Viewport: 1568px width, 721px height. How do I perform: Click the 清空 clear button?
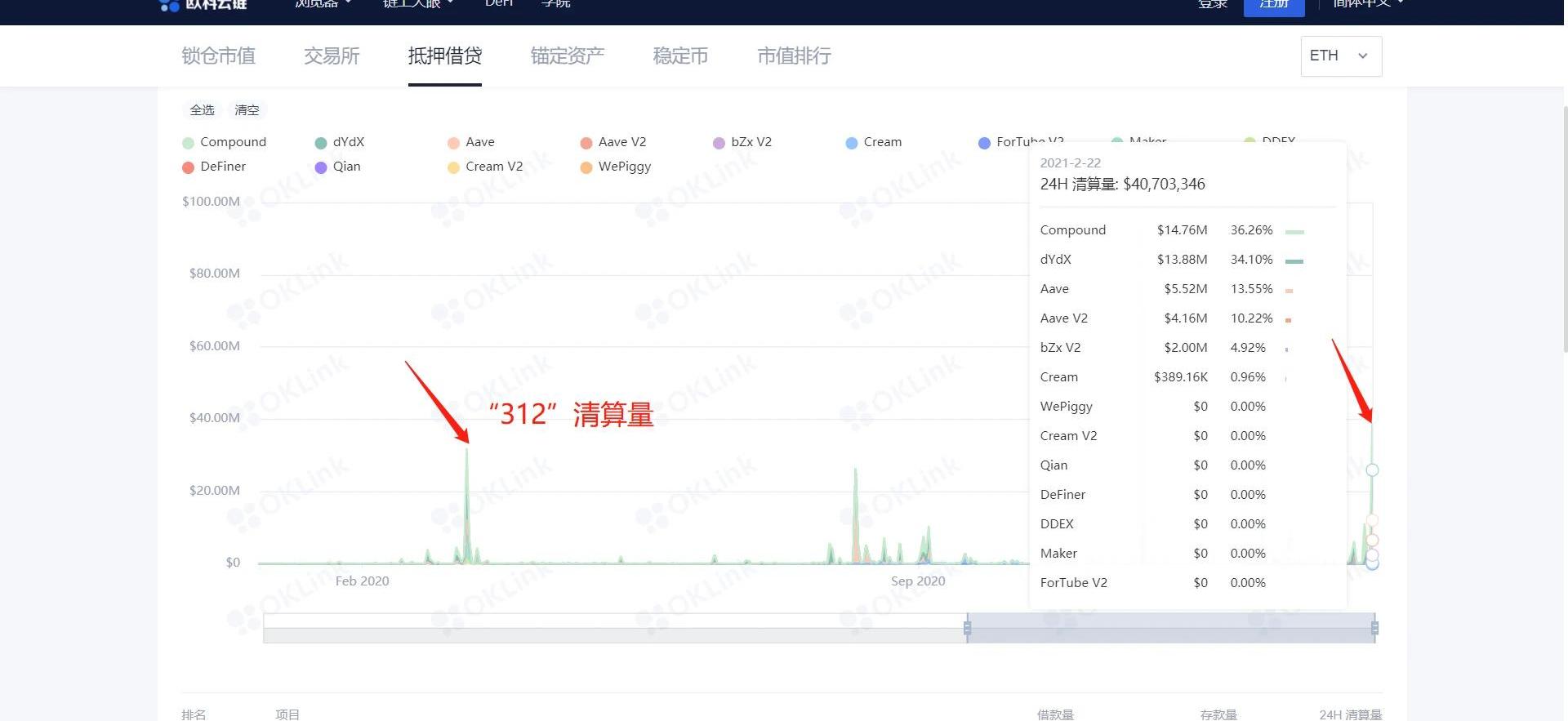[x=247, y=110]
